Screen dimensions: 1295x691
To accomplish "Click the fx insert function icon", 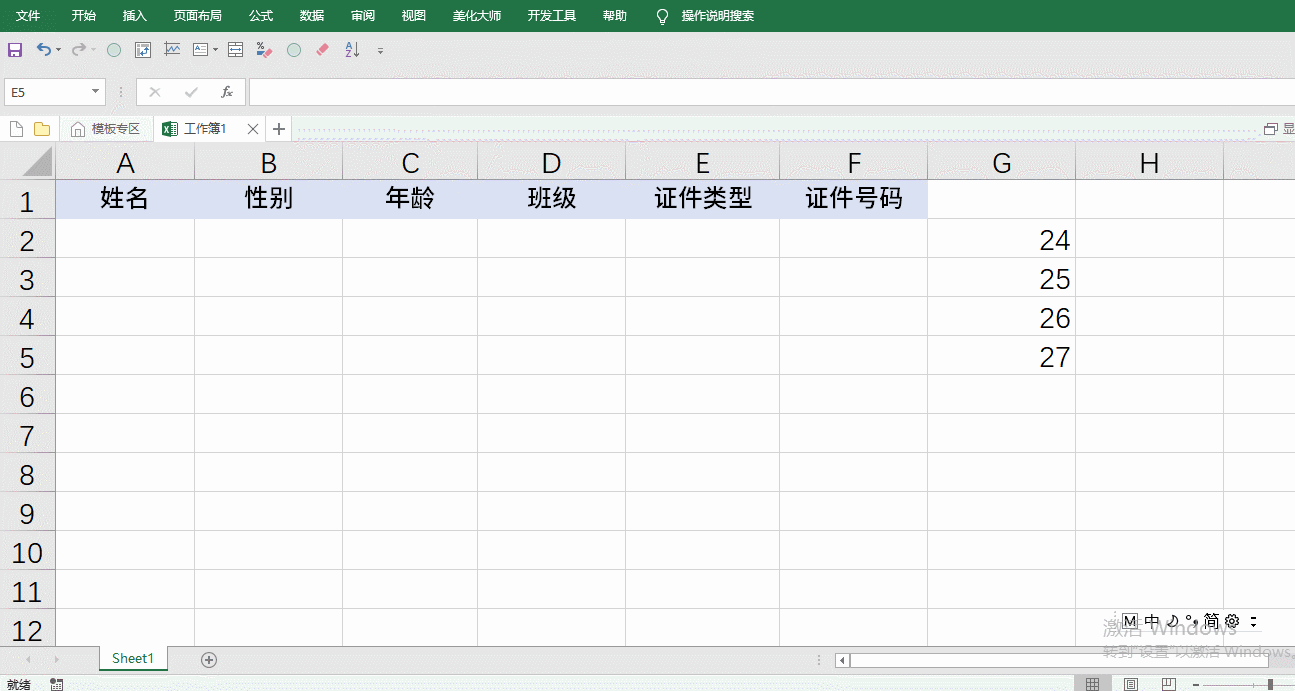I will (x=227, y=92).
